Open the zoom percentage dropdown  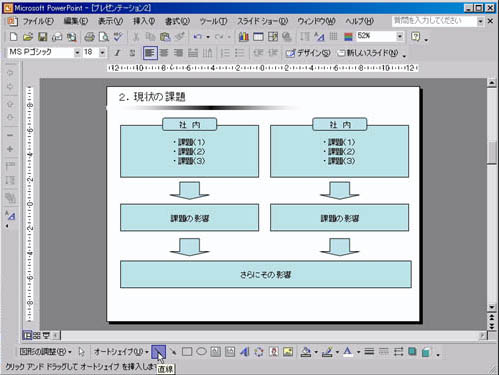400,36
